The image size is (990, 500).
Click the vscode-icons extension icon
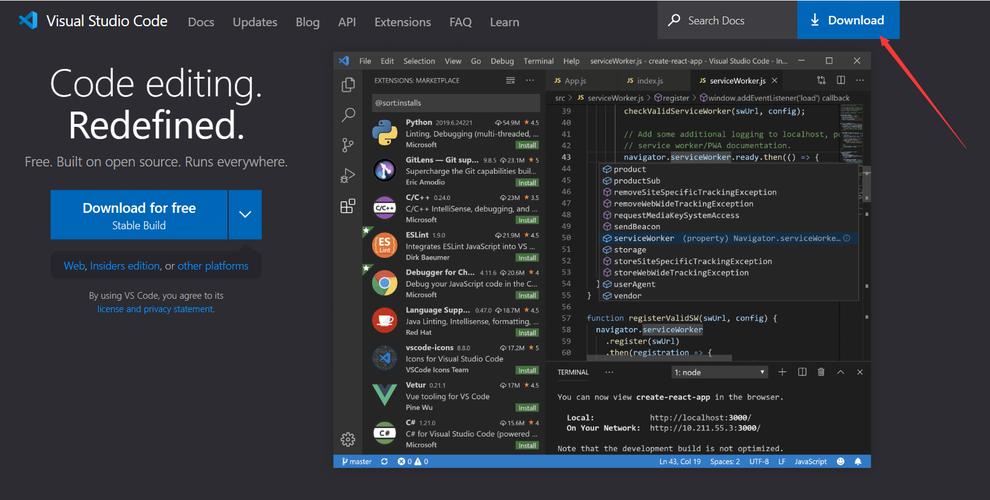[x=385, y=358]
